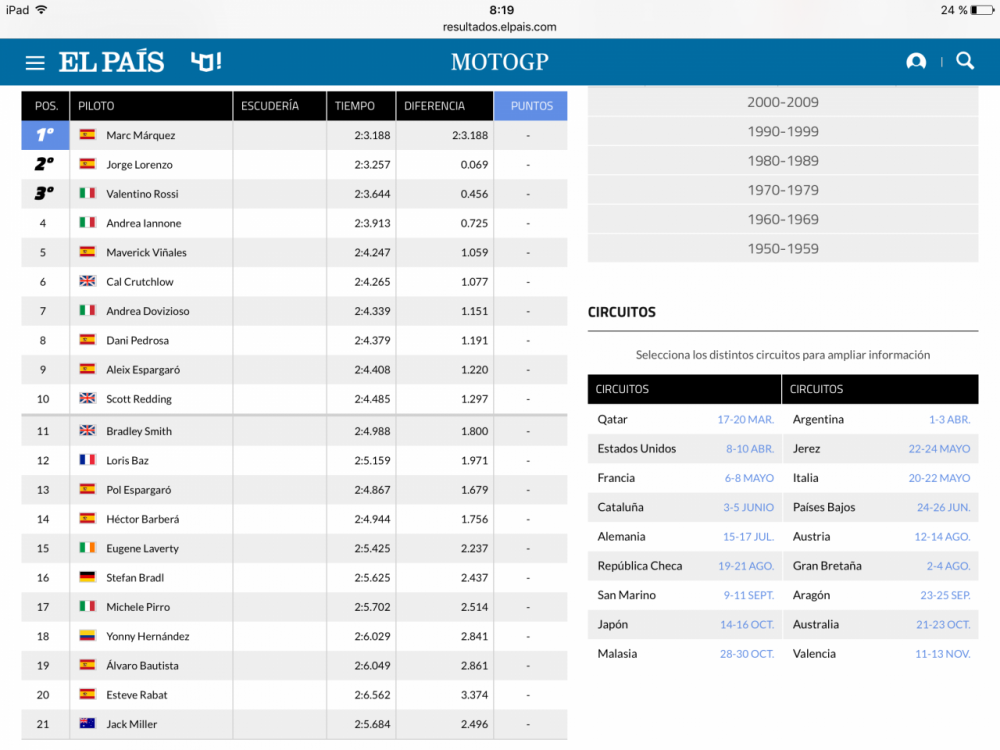Viewport: 1000px width, 750px height.
Task: Open the República Checa circuit
Action: pos(640,566)
